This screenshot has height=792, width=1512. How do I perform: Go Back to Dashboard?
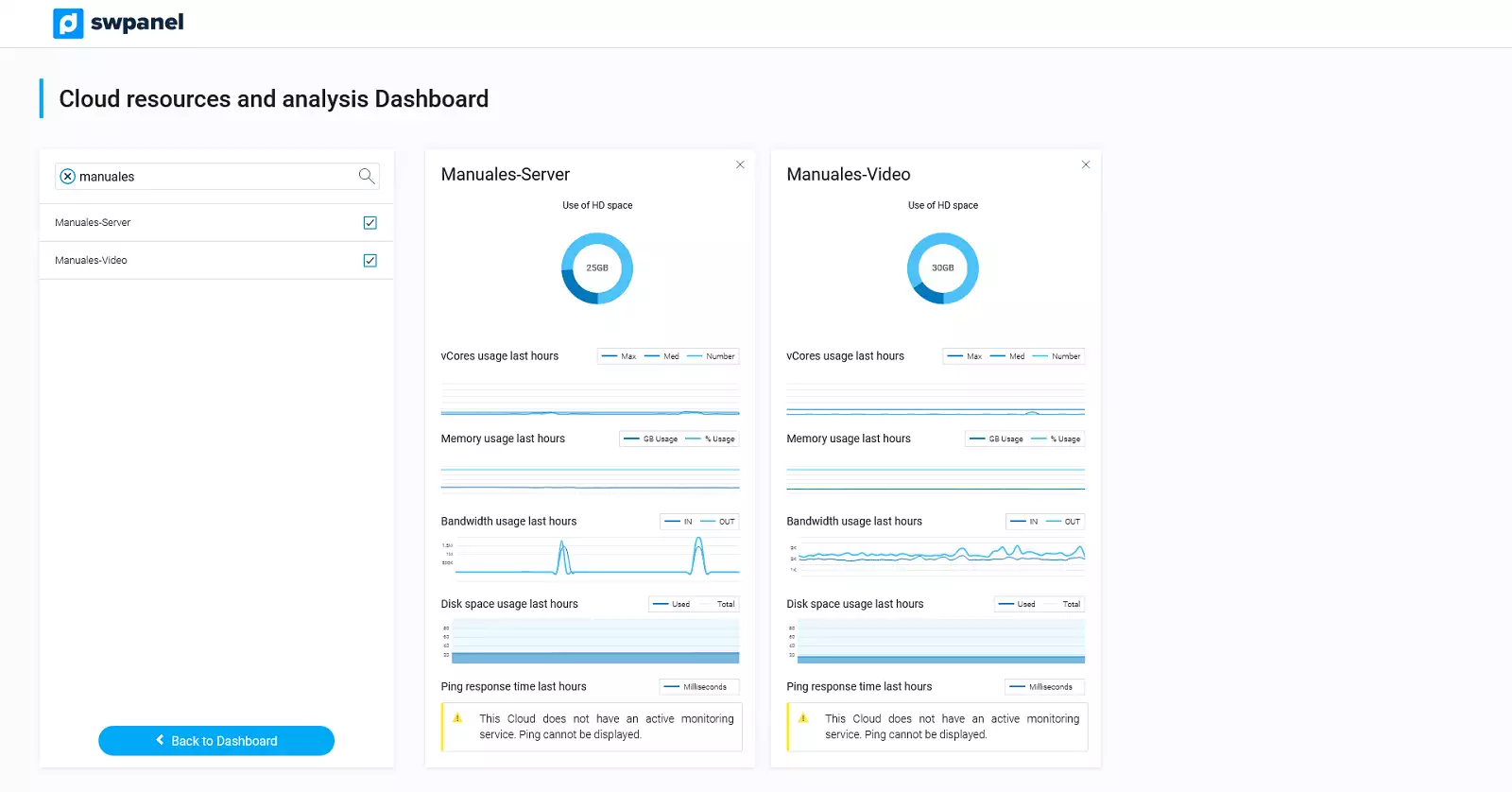[216, 741]
